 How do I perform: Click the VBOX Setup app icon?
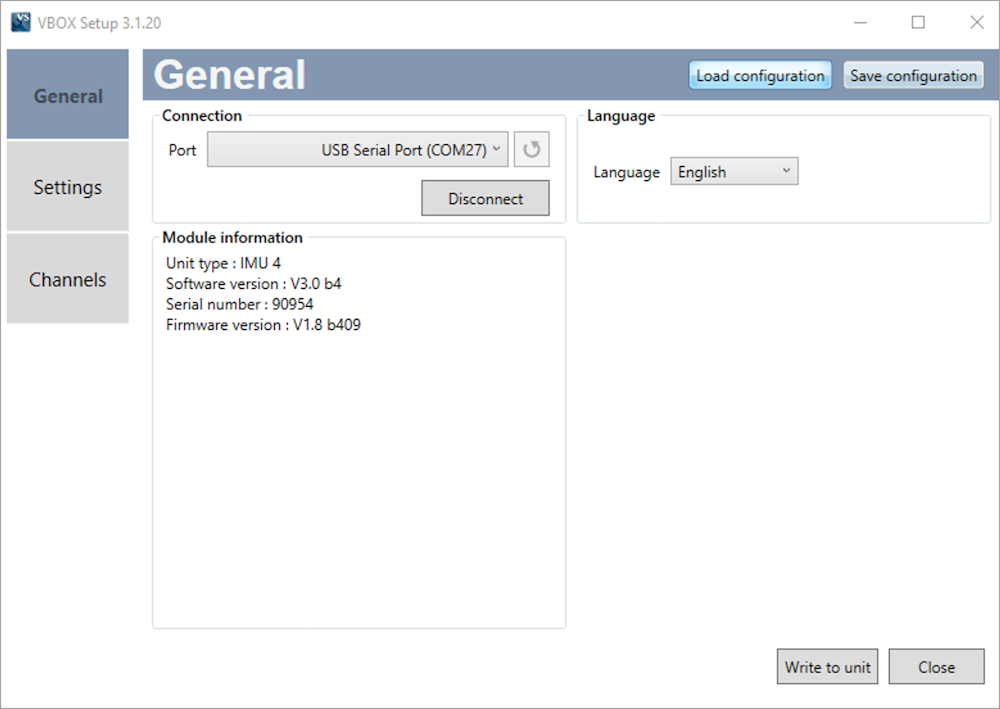click(20, 22)
